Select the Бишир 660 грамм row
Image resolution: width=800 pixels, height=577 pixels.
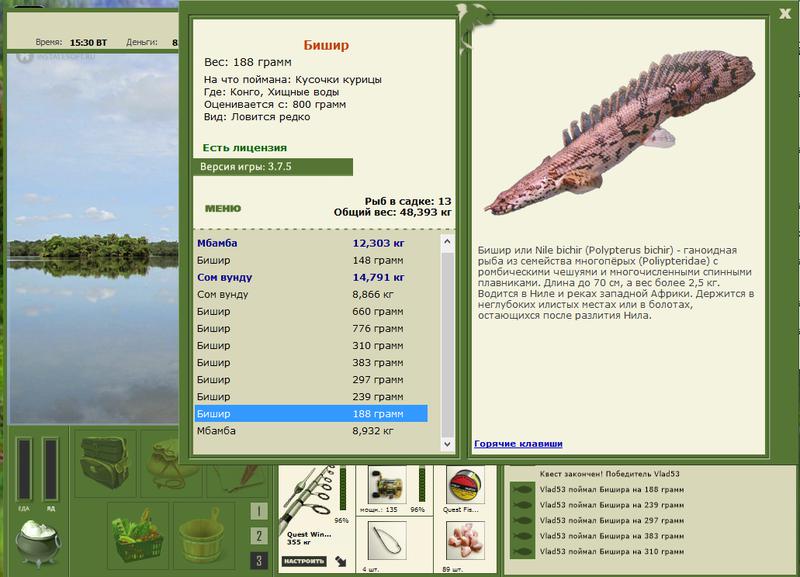coord(311,311)
